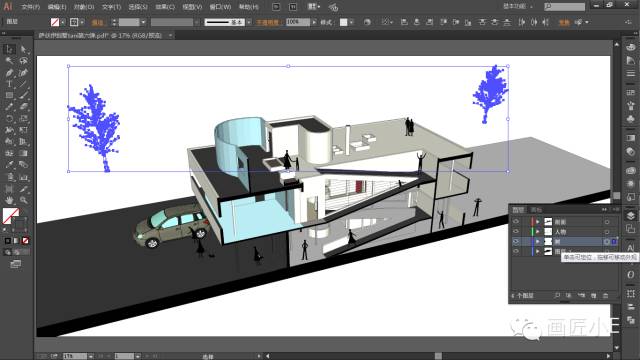Toggle visibility eye of highlighted layer

[516, 242]
